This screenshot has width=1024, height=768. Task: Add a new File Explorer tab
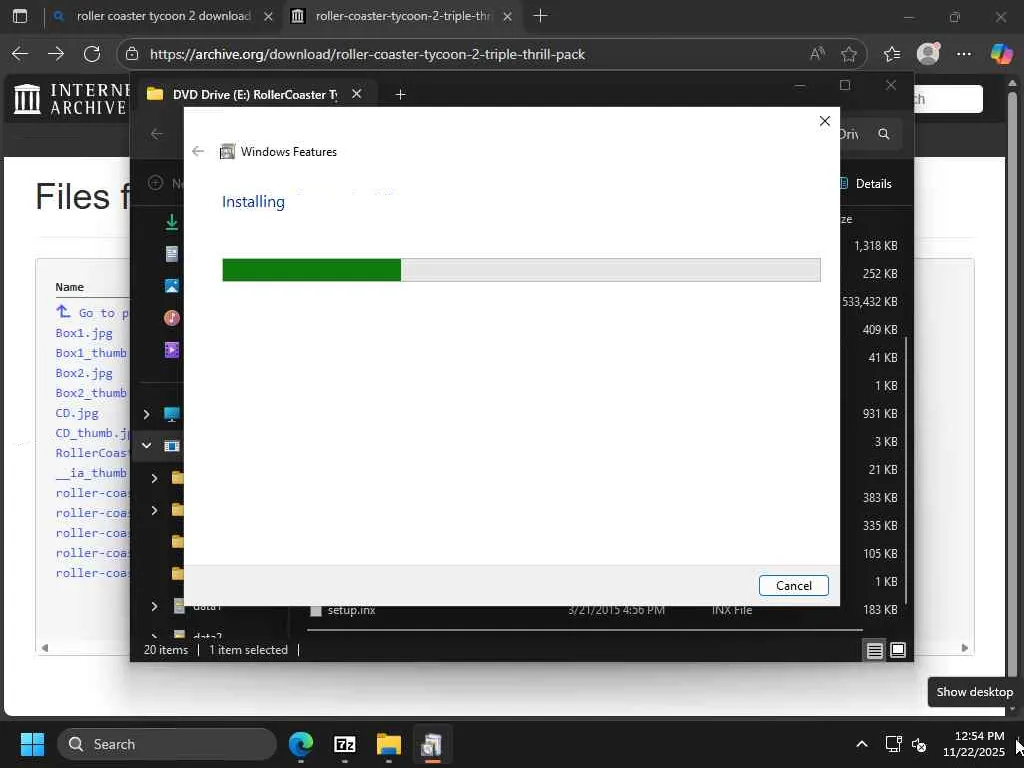400,95
